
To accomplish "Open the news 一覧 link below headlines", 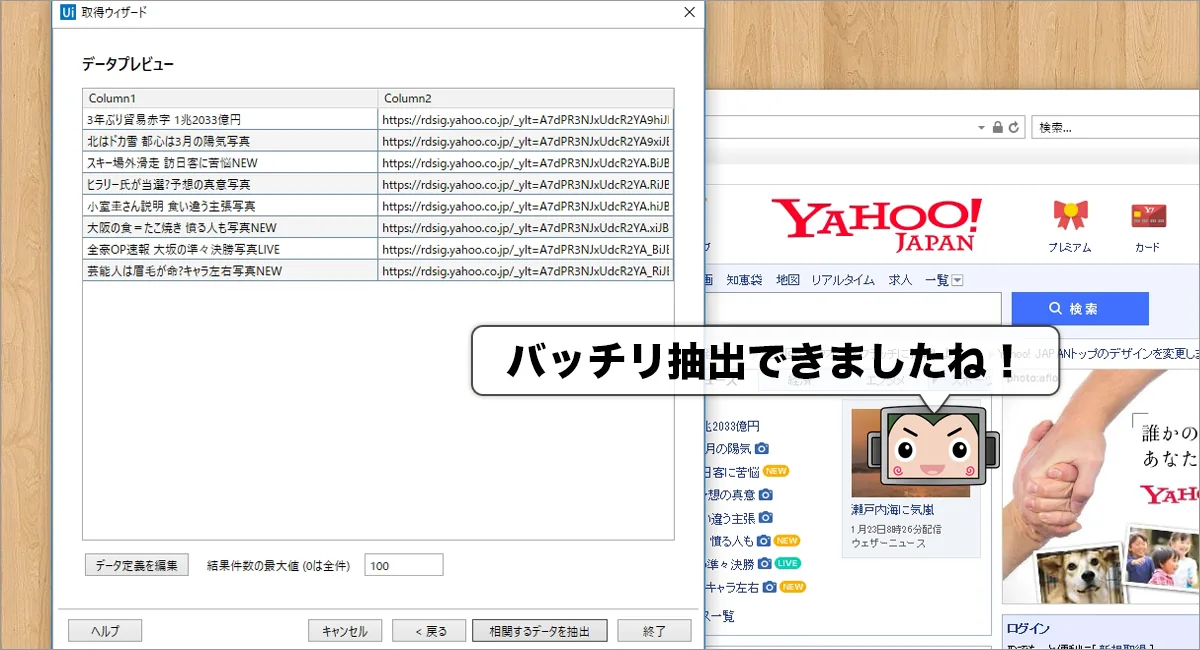I will pos(721,616).
